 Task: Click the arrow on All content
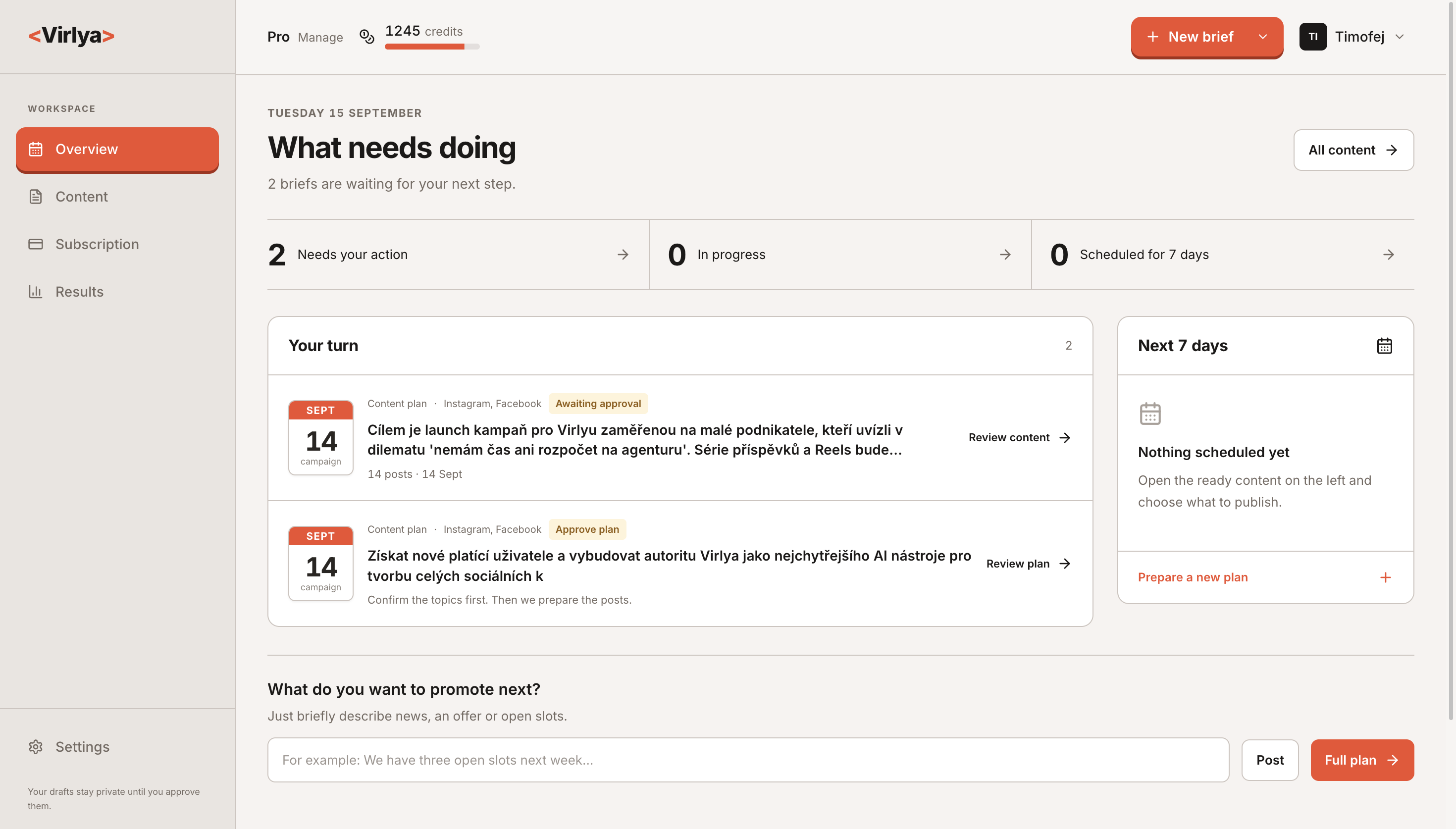tap(1392, 150)
